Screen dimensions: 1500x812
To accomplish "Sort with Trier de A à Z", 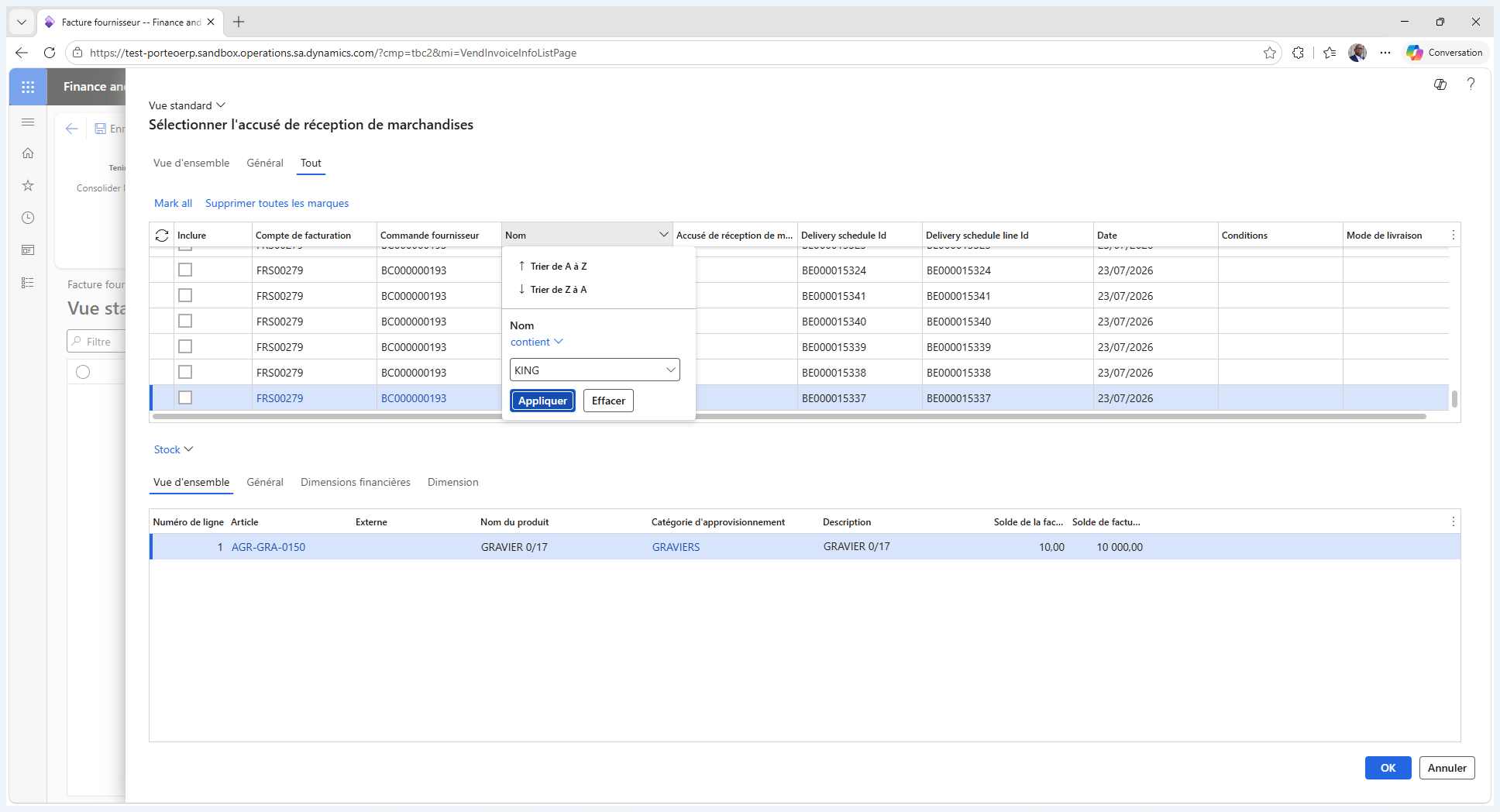I will [553, 266].
